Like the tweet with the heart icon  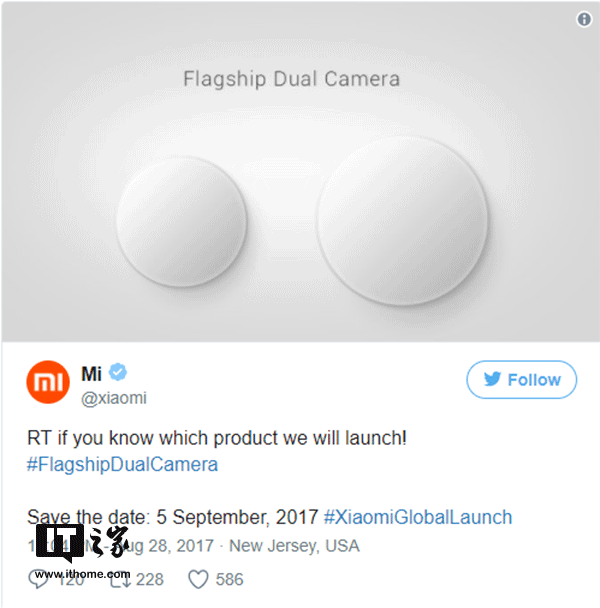pos(198,579)
